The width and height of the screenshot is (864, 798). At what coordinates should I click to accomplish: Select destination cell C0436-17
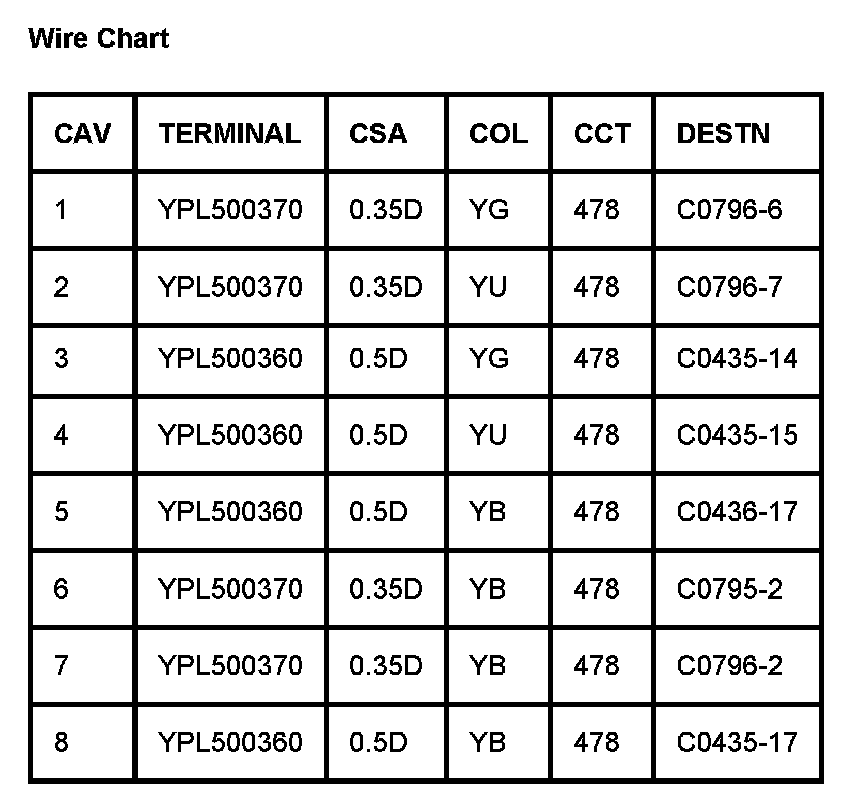[737, 512]
